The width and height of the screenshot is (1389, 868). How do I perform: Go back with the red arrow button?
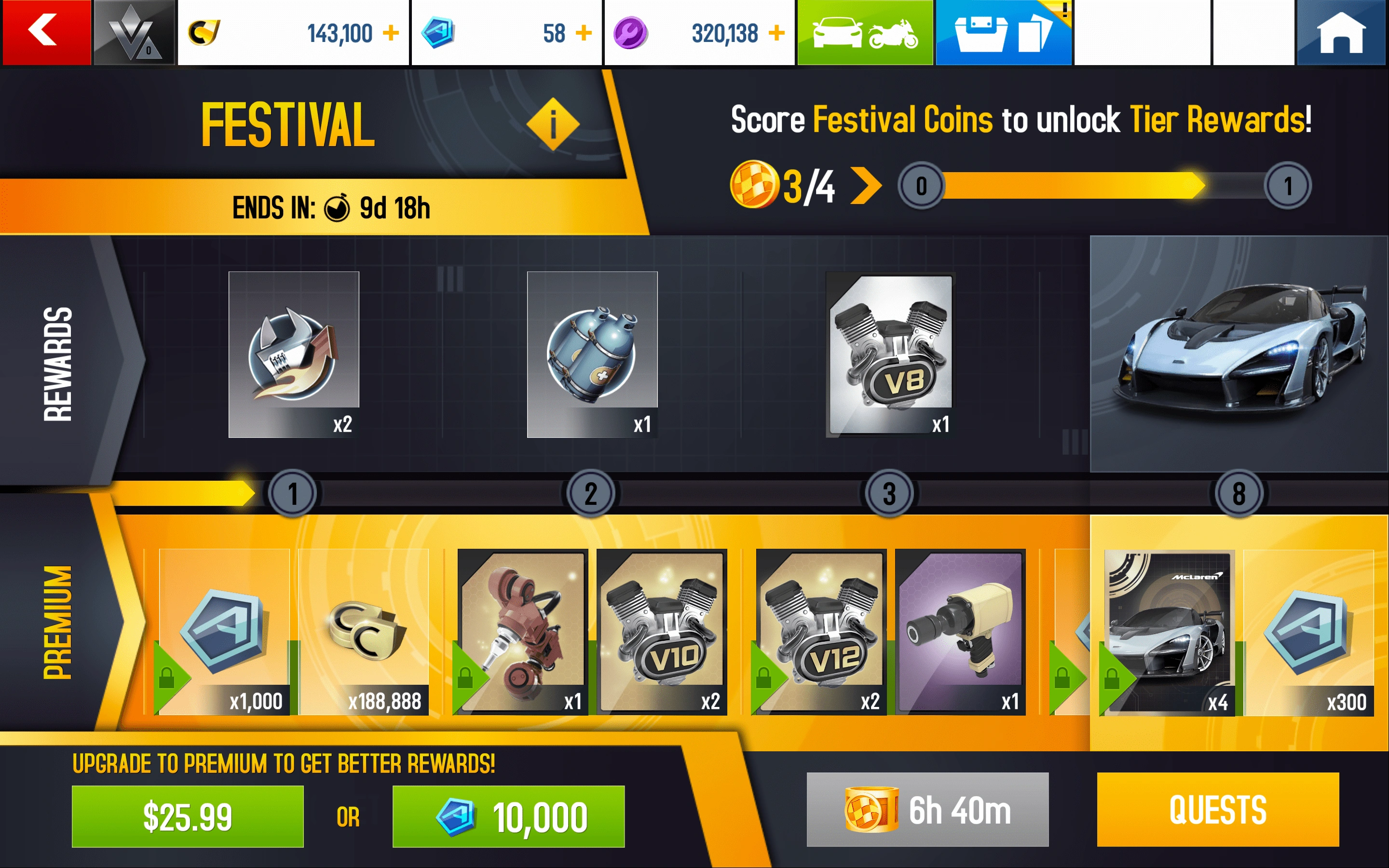click(46, 32)
